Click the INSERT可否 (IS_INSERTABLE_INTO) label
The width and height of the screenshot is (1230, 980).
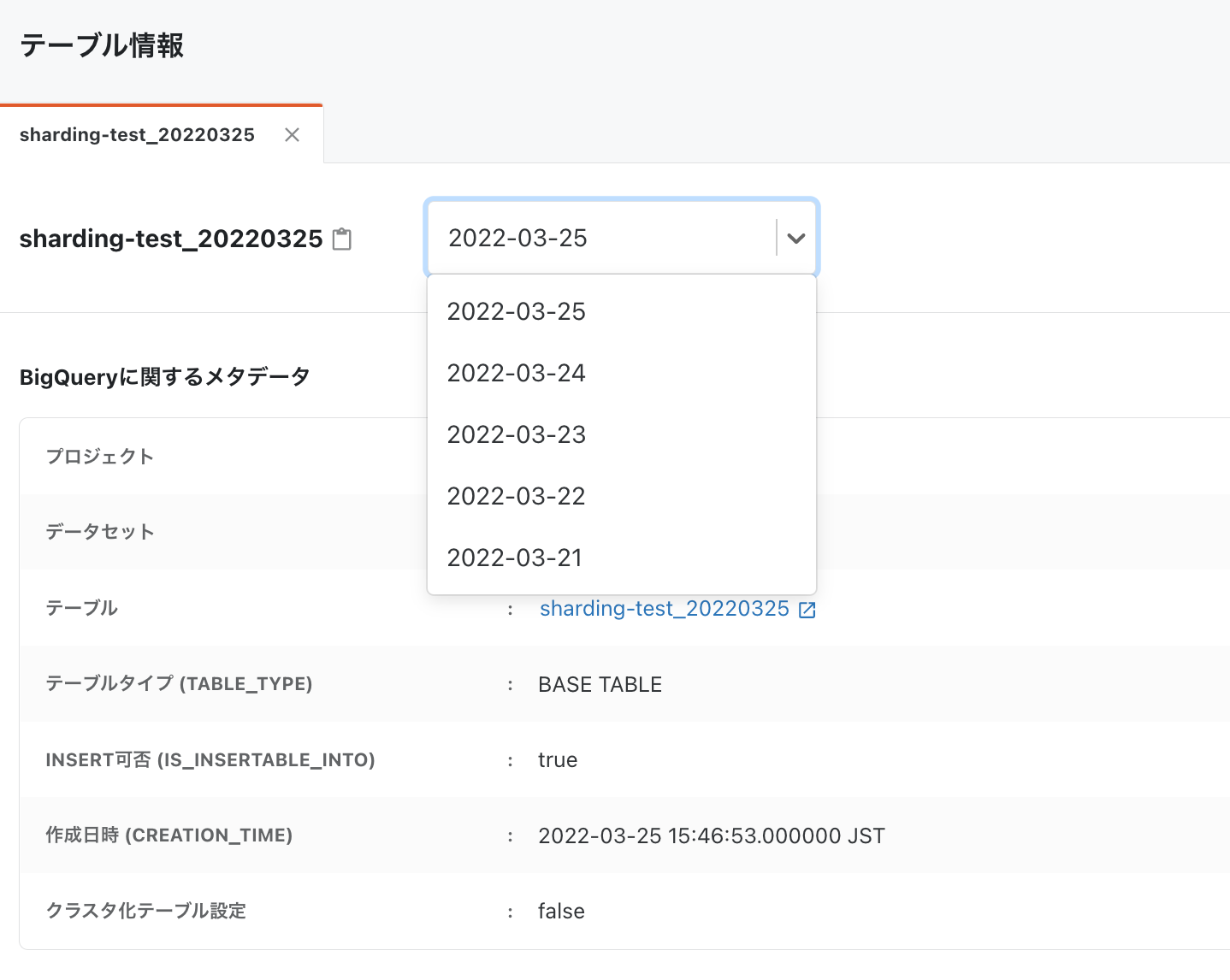click(210, 759)
